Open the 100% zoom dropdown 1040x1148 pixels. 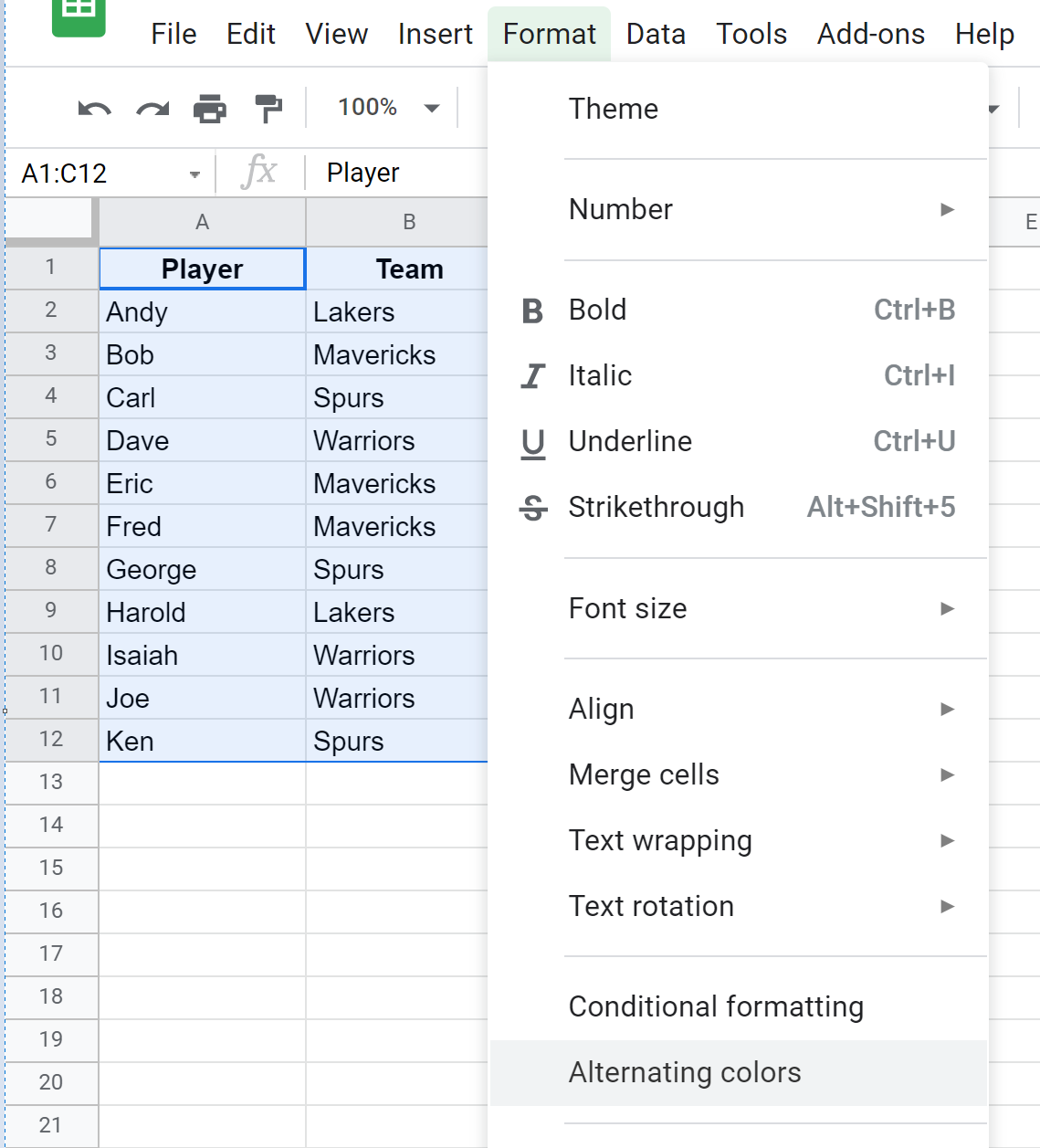coord(387,108)
